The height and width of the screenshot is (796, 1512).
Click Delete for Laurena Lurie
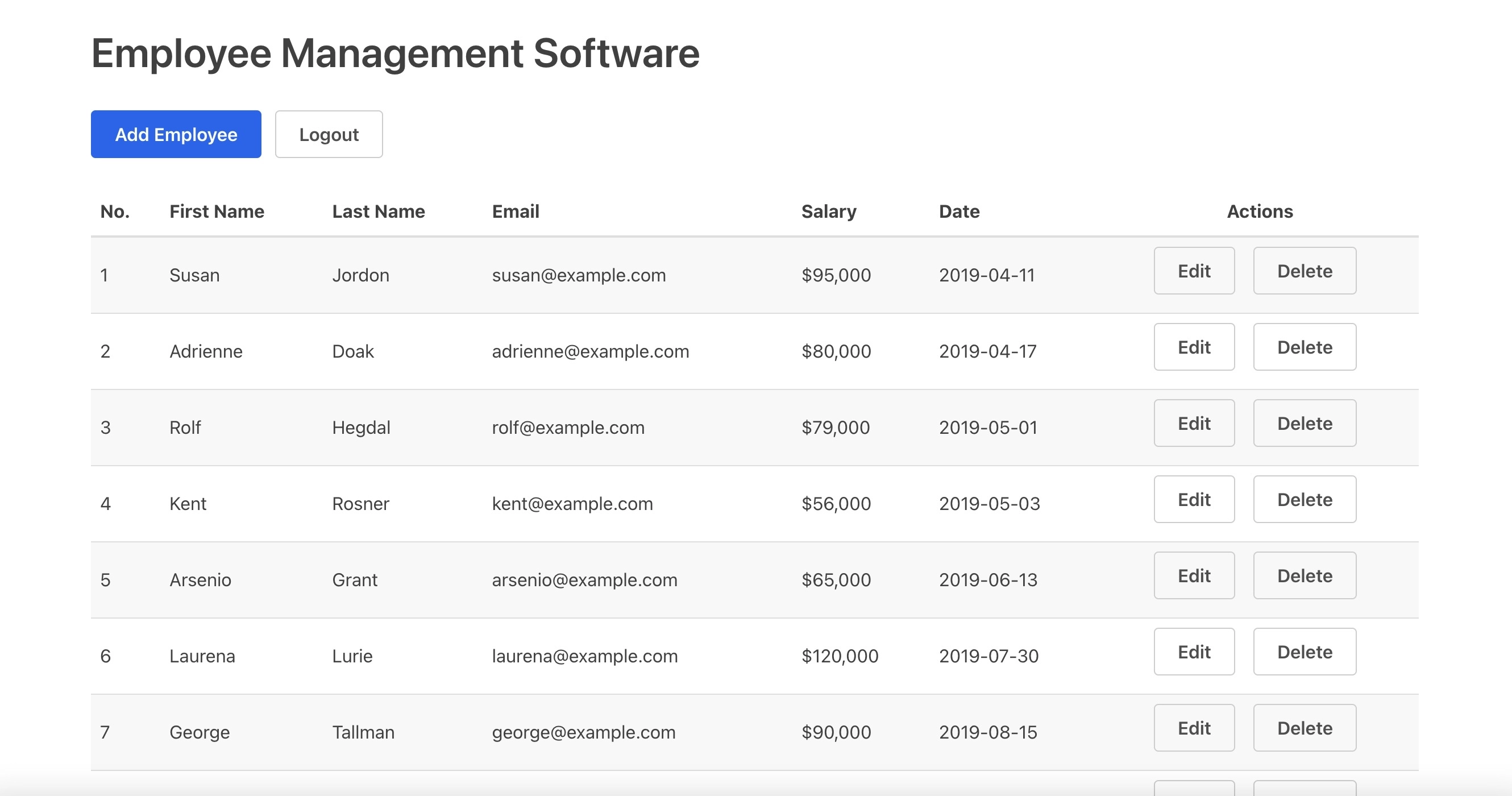pyautogui.click(x=1303, y=652)
